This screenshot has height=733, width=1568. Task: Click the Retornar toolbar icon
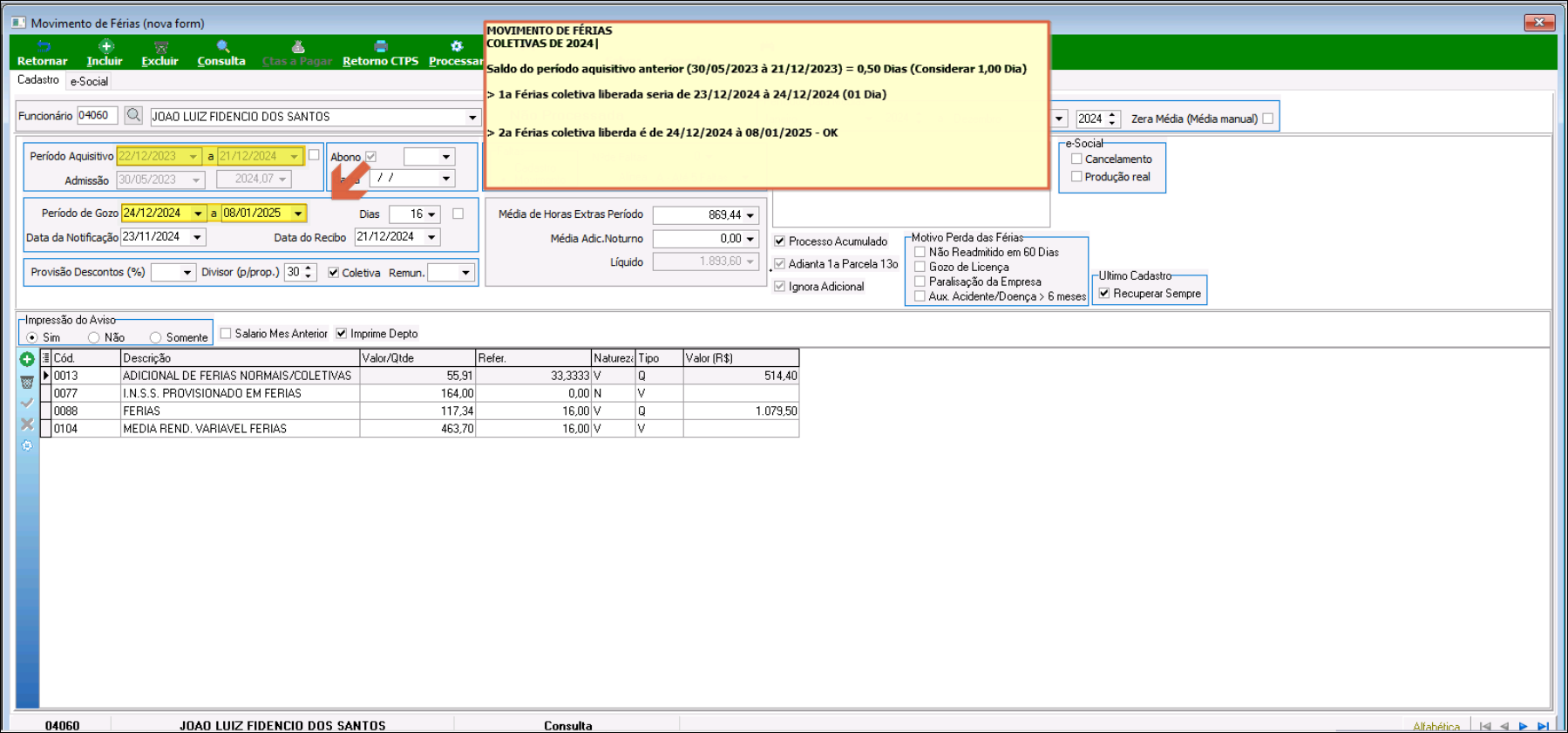coord(44,46)
